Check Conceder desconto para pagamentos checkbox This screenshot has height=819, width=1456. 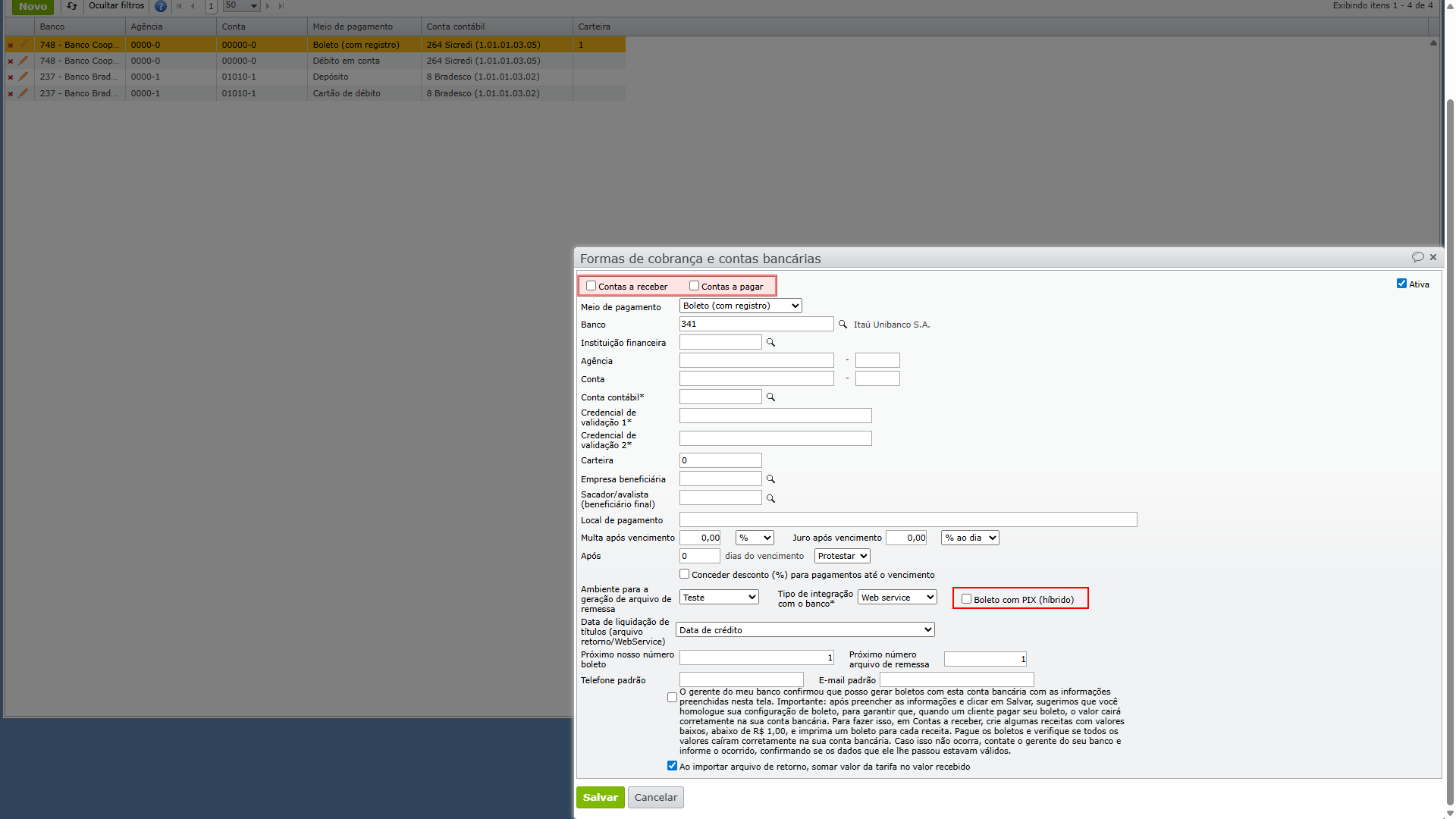[x=684, y=574]
